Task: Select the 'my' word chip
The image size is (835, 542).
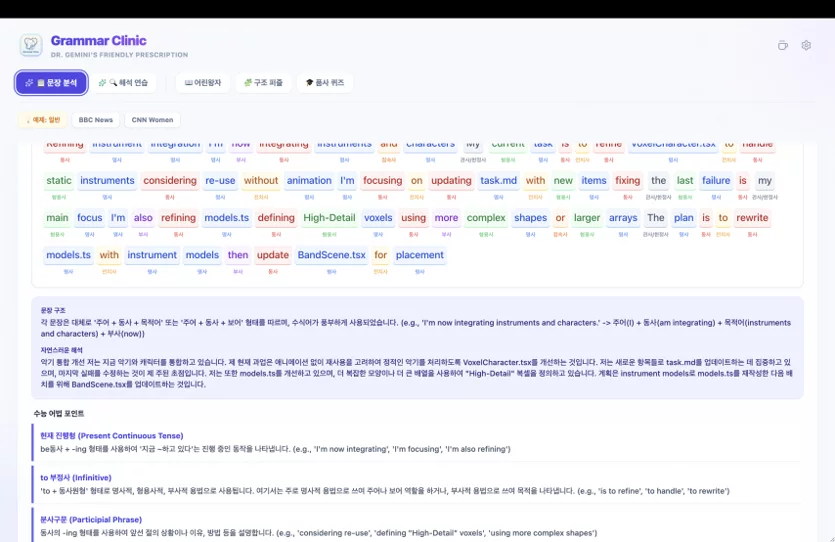Action: pyautogui.click(x=765, y=180)
